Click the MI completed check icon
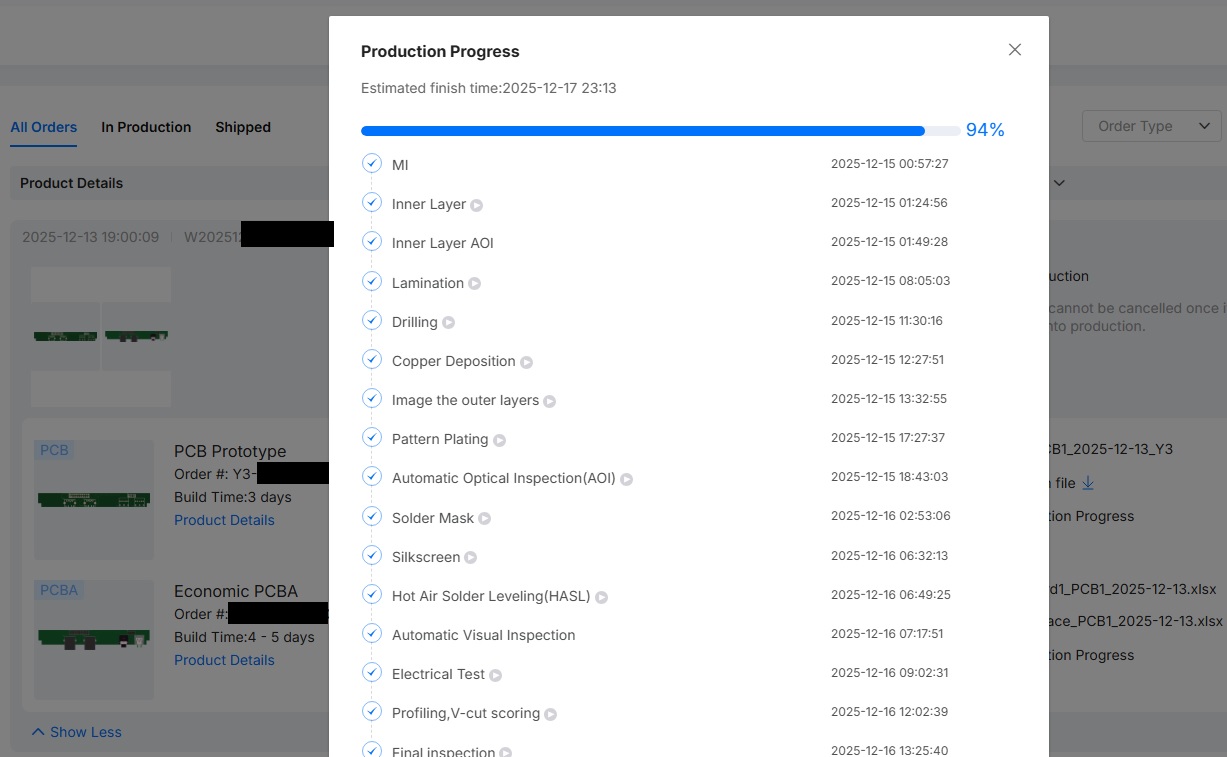 [372, 163]
